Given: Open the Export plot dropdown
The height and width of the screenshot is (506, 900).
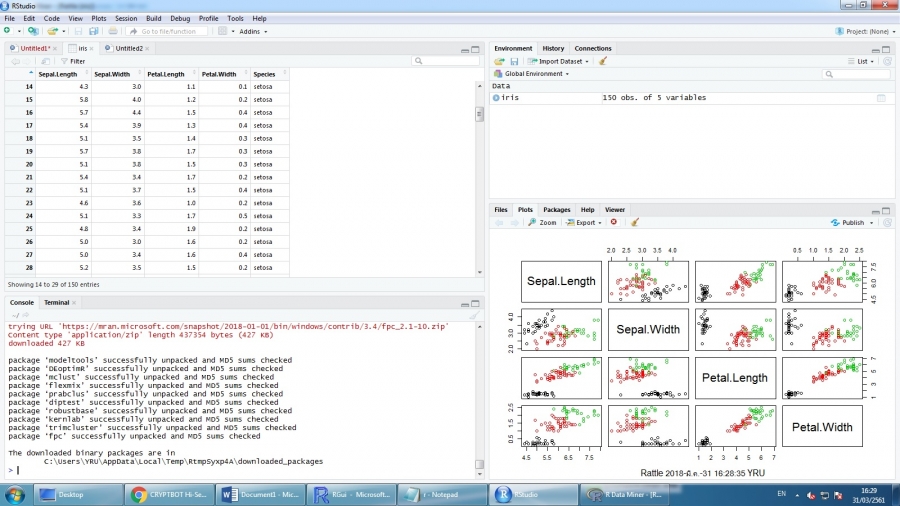Looking at the screenshot, I should (584, 223).
